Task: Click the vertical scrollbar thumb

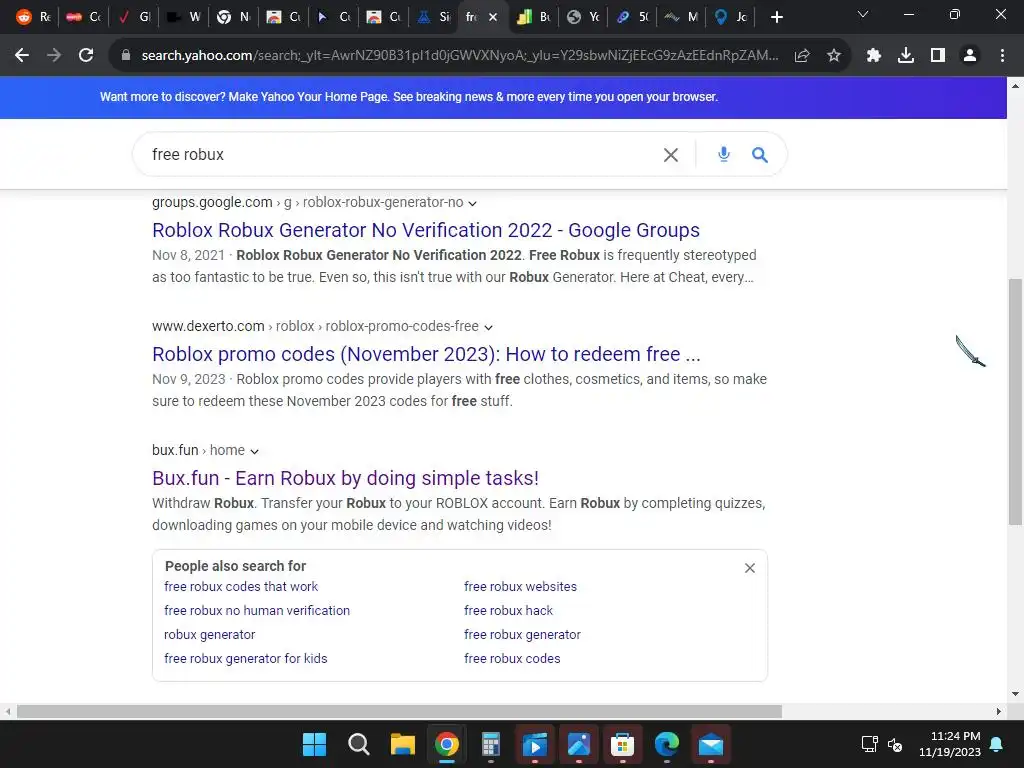Action: click(x=1015, y=402)
